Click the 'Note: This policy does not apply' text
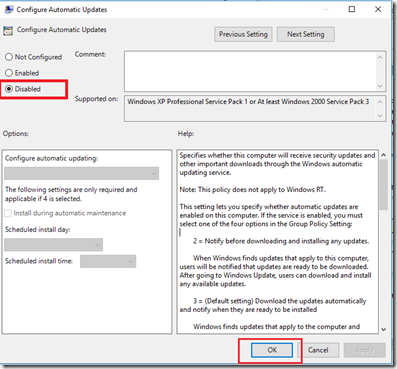Image resolution: width=397 pixels, height=369 pixels. pyautogui.click(x=252, y=190)
